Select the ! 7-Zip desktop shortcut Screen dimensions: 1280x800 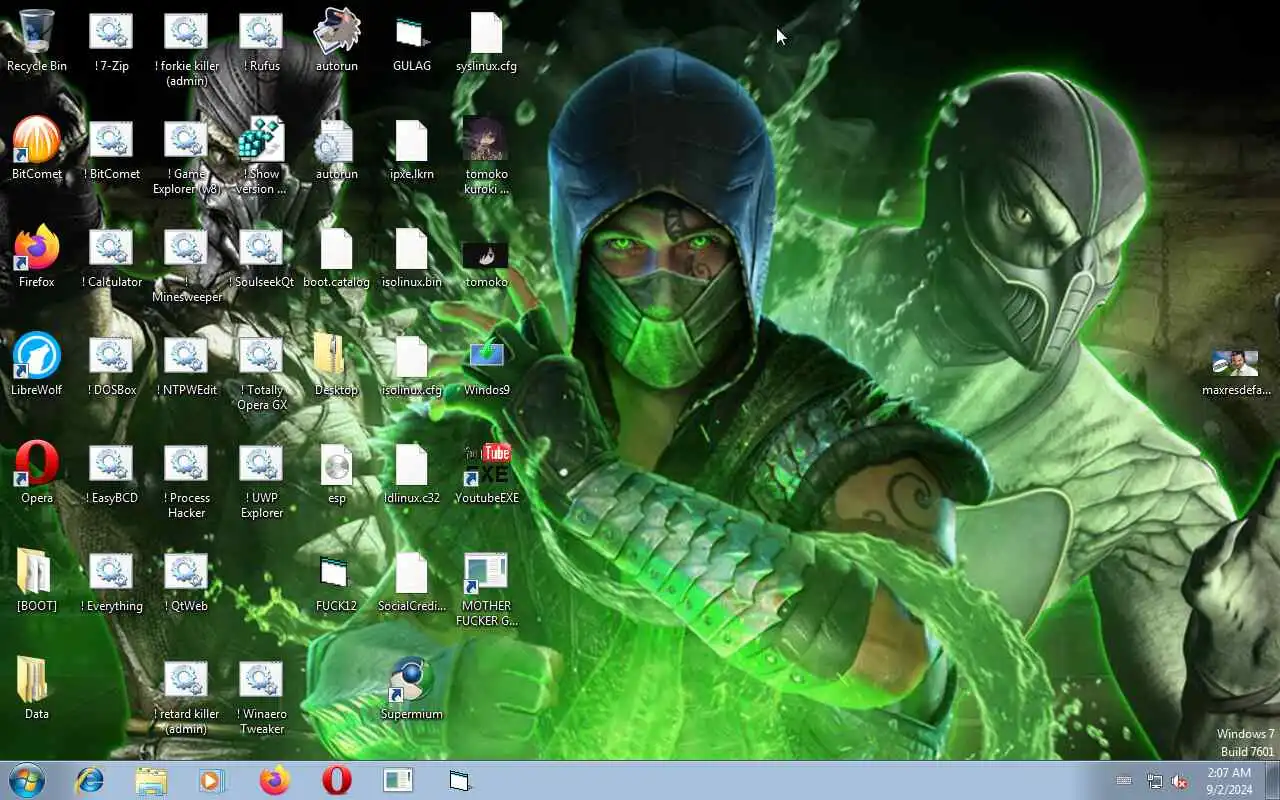pyautogui.click(x=111, y=41)
